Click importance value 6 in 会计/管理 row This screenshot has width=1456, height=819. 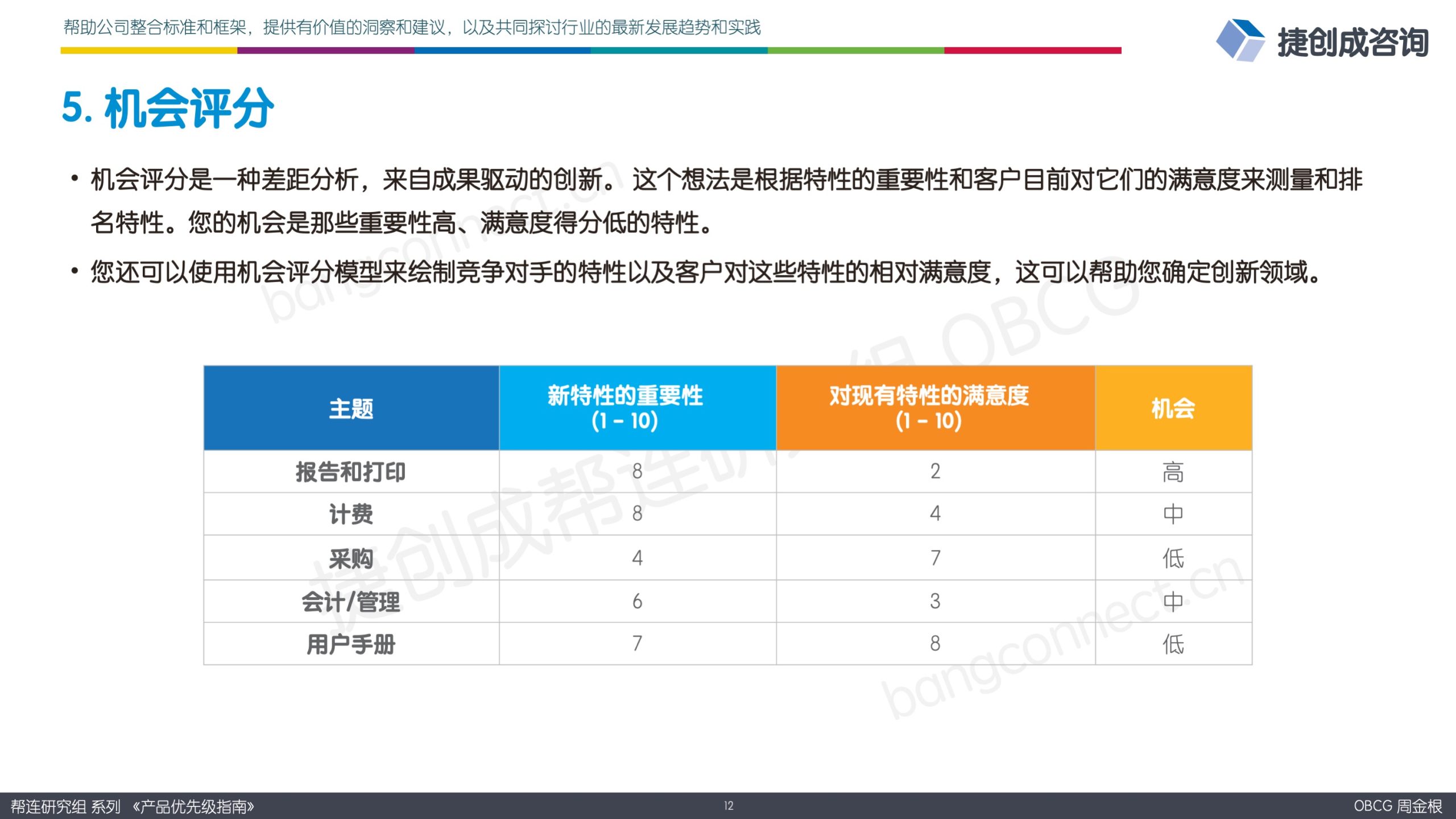638,601
